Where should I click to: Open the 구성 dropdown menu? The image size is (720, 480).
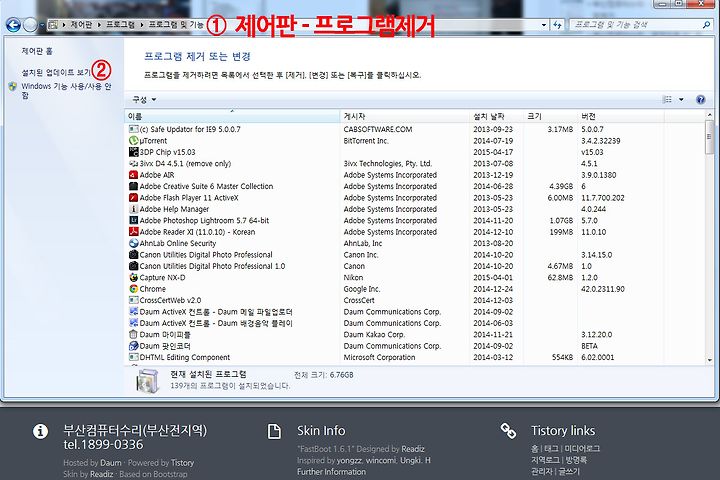pos(144,99)
